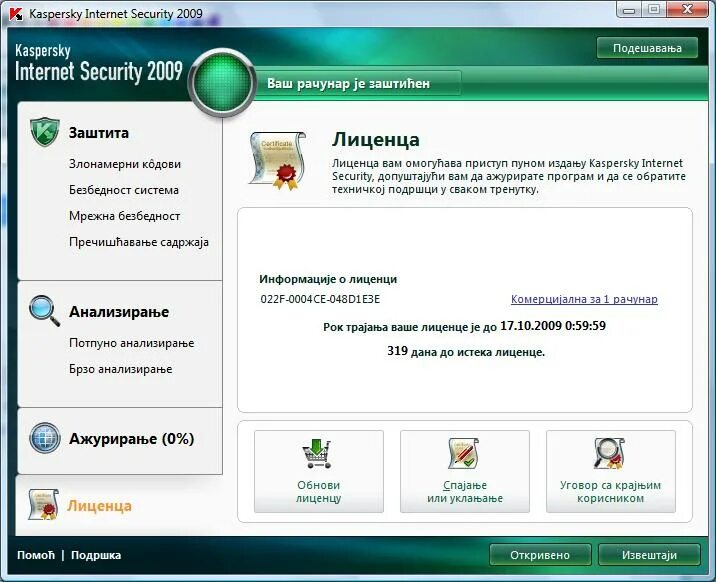Viewport: 716px width, 582px height.
Task: Click the pencil certificate icon above Спајање
Action: 463,453
